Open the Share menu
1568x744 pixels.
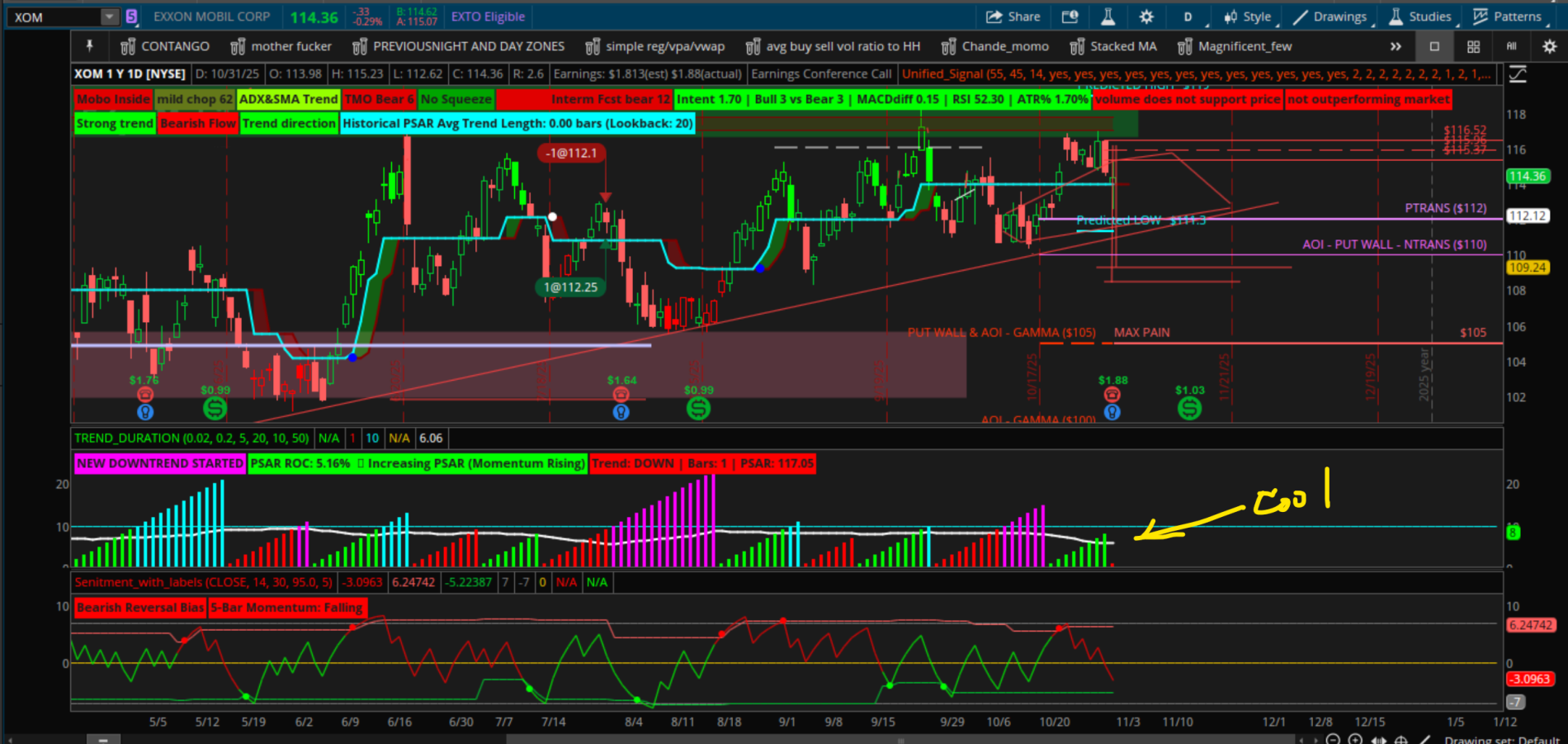[x=1013, y=17]
